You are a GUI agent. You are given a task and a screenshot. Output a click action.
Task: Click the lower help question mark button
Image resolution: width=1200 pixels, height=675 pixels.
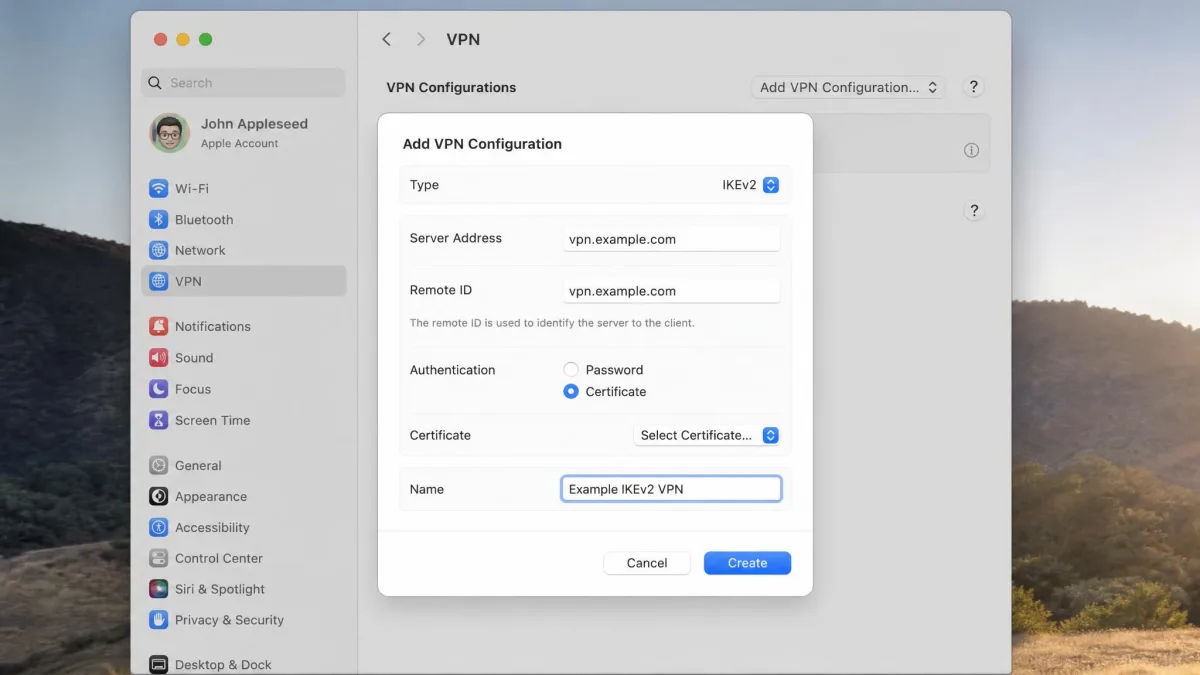(x=974, y=211)
